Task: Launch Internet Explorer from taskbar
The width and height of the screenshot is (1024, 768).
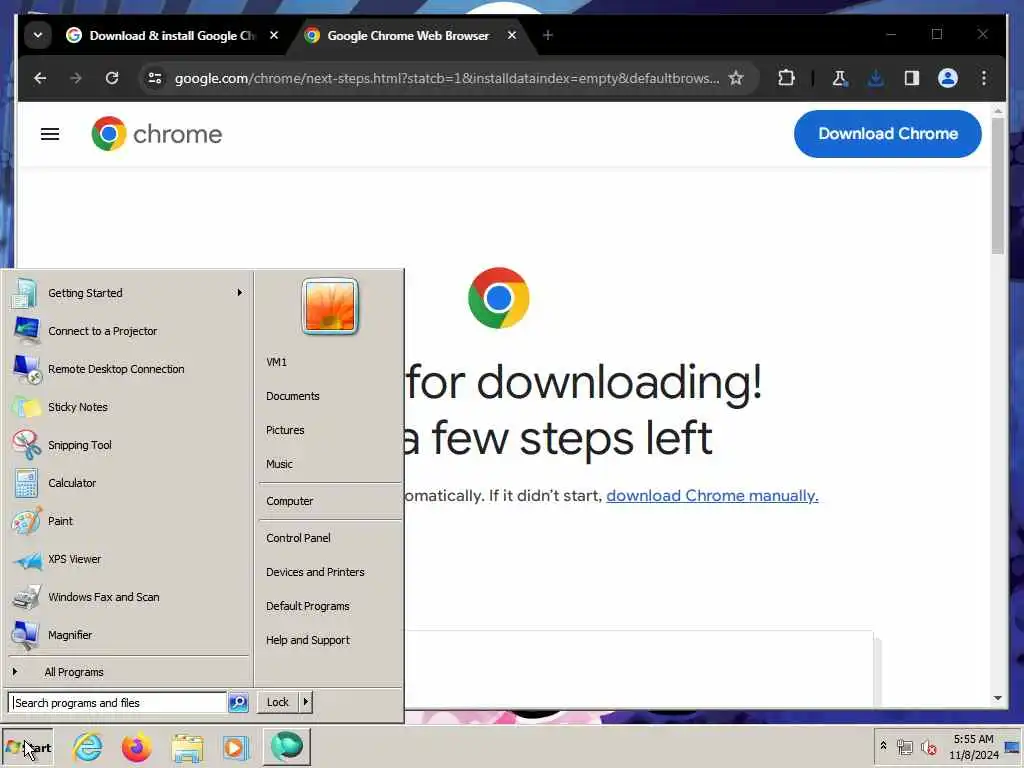Action: point(88,747)
